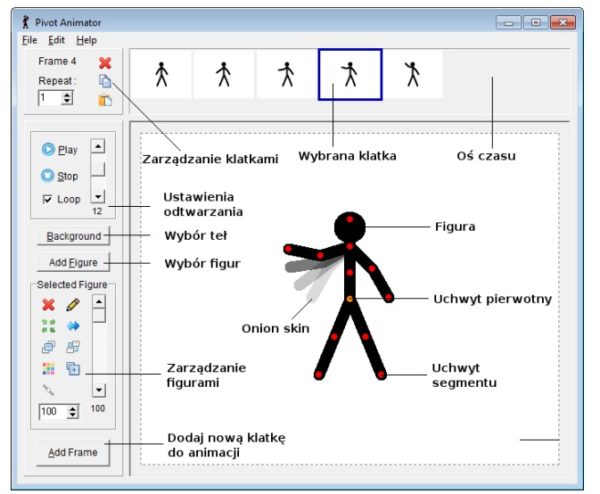Delete the current frame with red X
Image resolution: width=600 pixels, height=494 pixels.
pyautogui.click(x=105, y=62)
